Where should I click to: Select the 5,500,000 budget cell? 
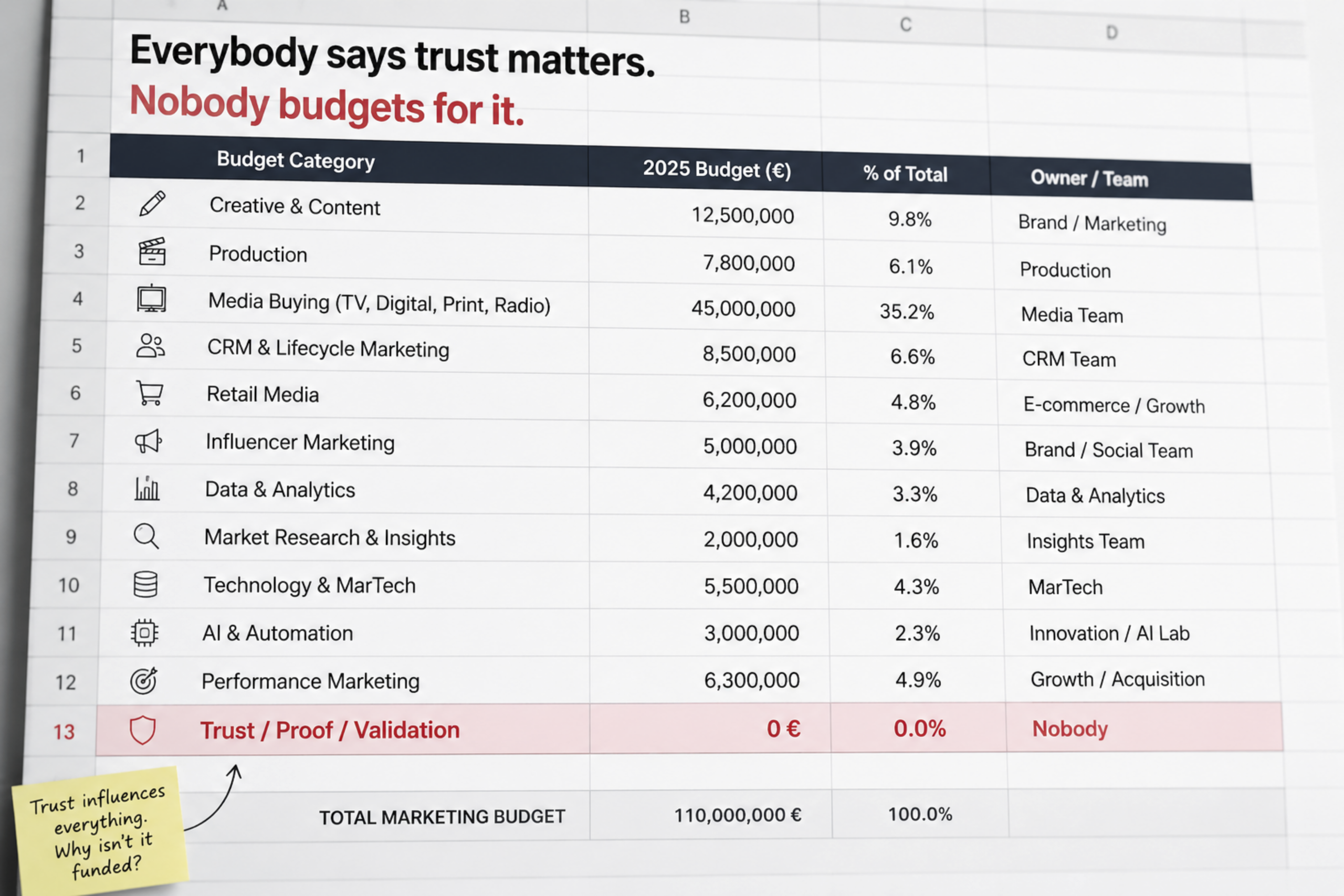click(x=709, y=586)
